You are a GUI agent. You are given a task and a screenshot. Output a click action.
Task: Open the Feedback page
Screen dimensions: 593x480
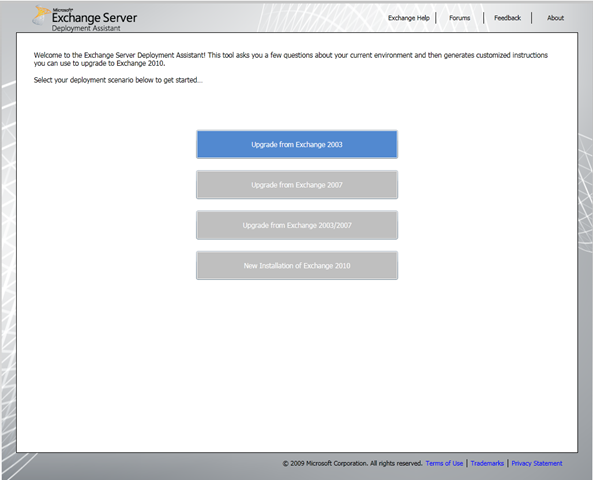coord(507,18)
